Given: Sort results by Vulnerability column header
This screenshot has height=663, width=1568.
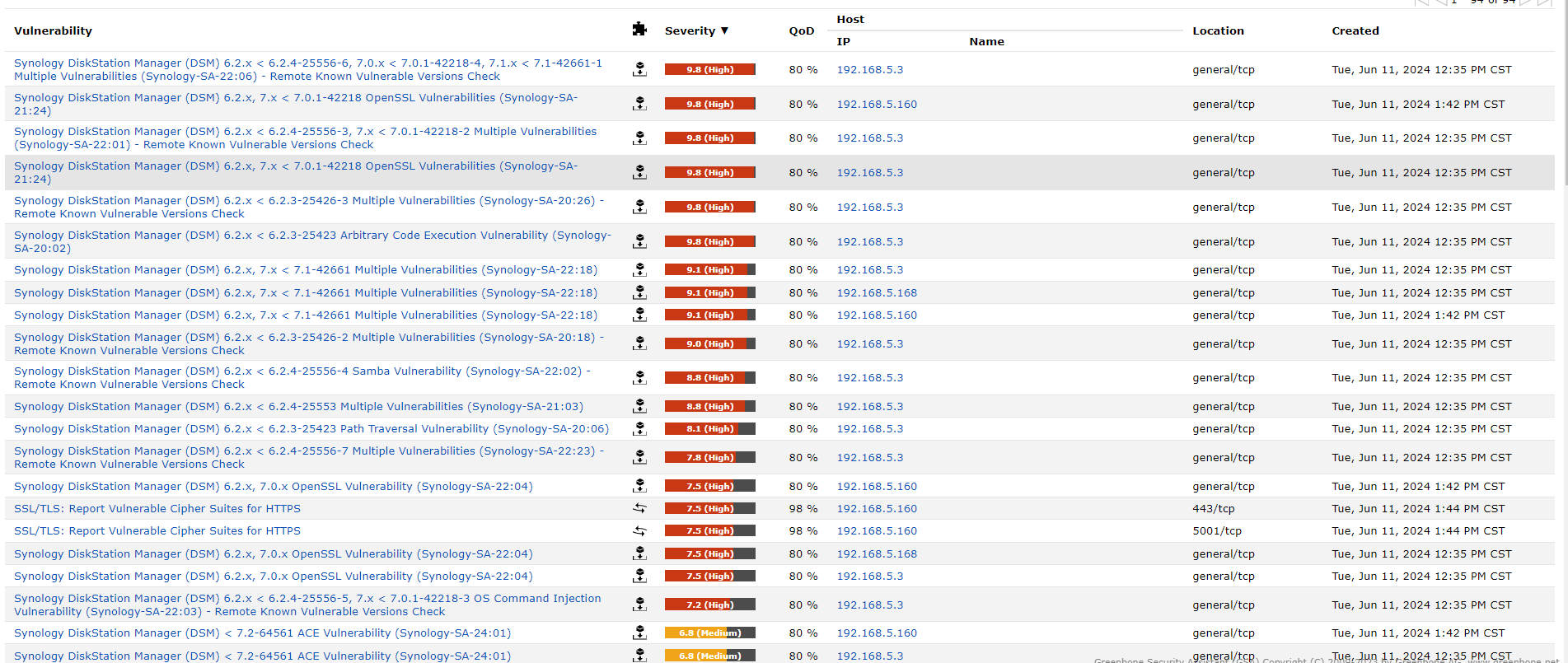Looking at the screenshot, I should [53, 30].
